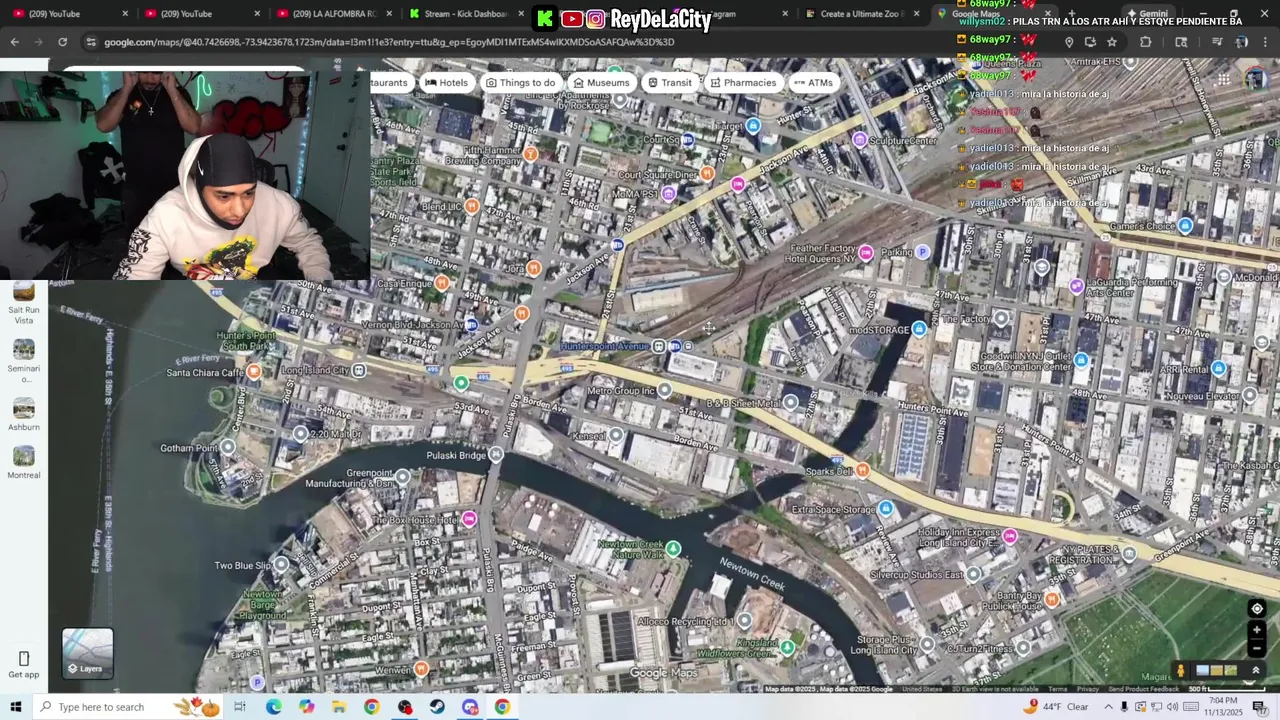The image size is (1280, 720).
Task: Switch to Create a Ultimate Zoo tab
Action: [x=862, y=14]
